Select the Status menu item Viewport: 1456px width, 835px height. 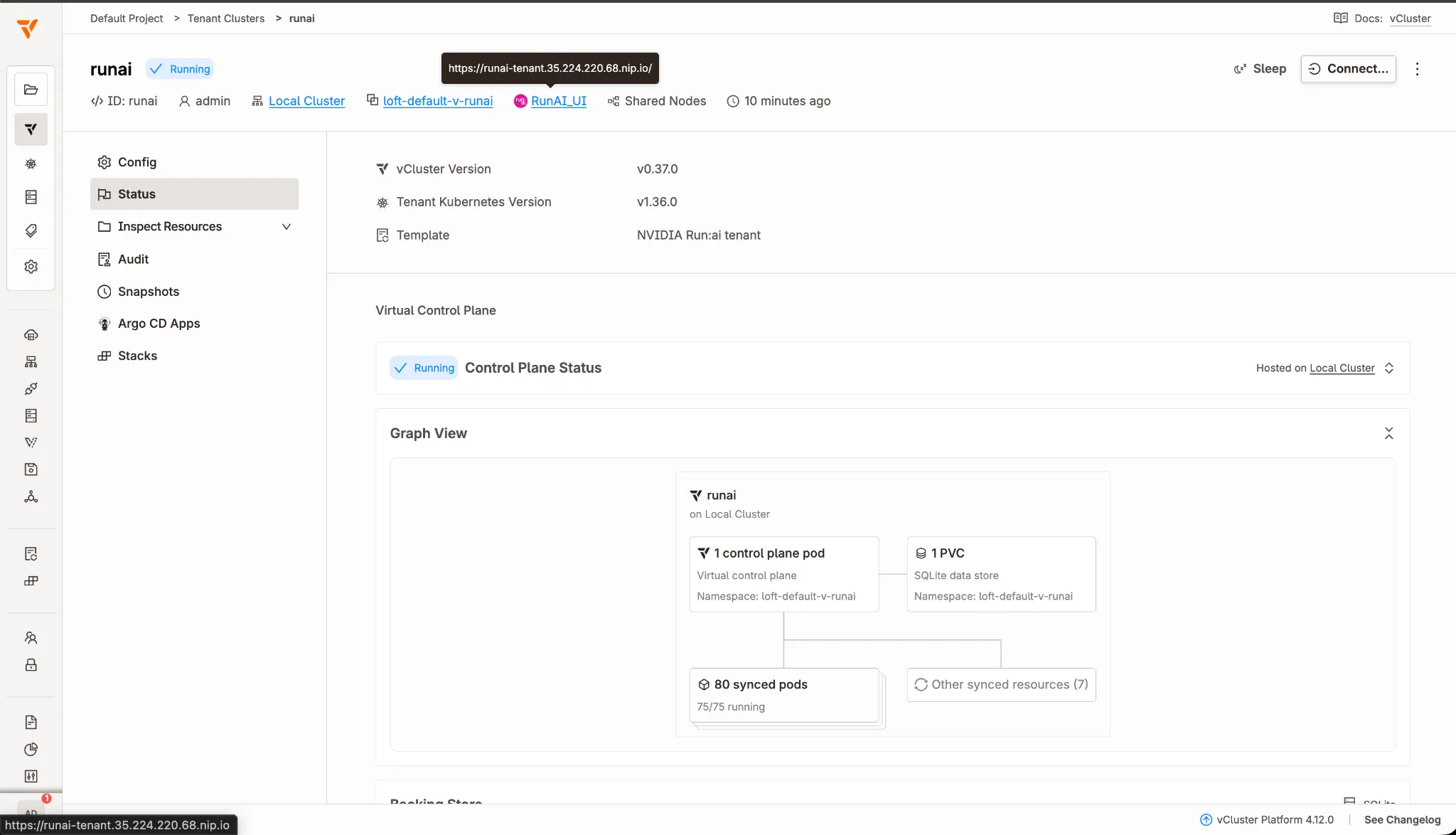(x=194, y=194)
